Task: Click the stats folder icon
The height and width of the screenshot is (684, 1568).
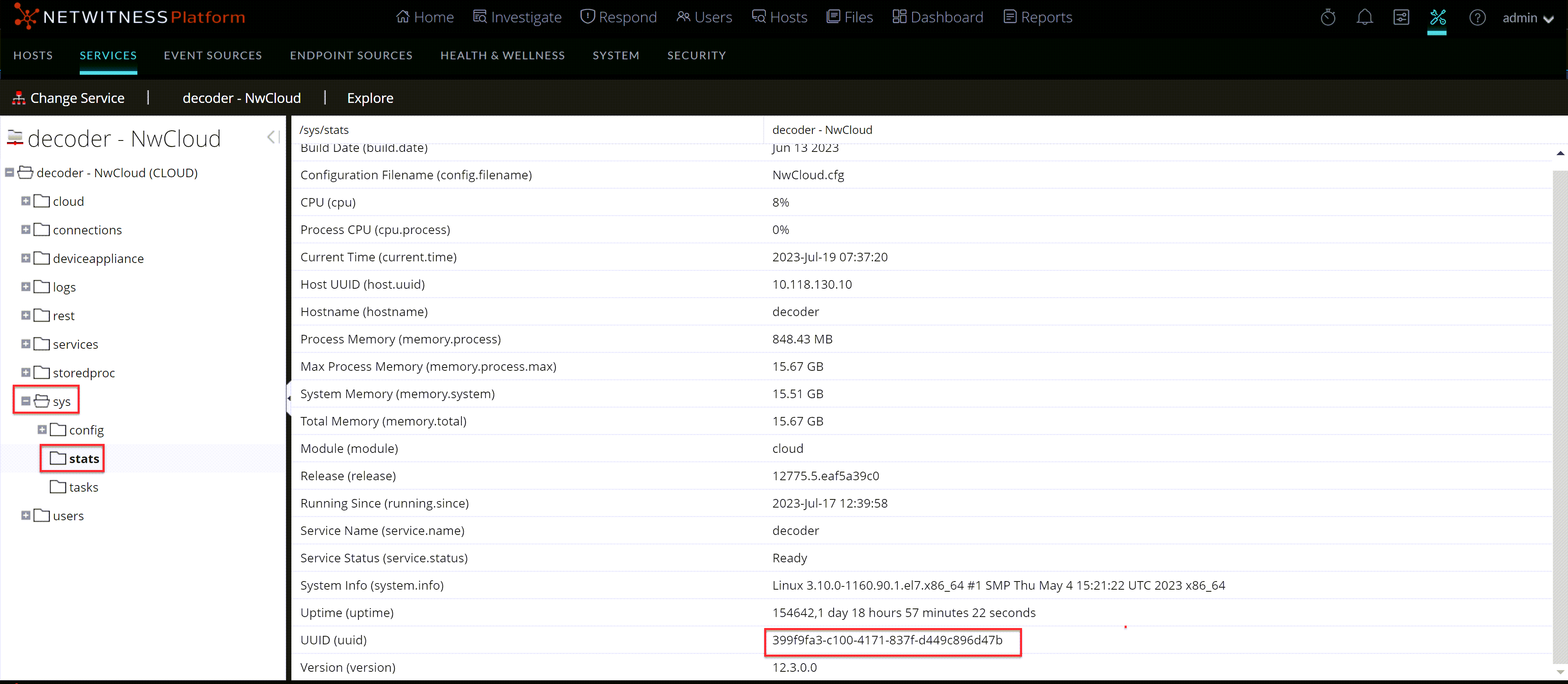Action: (58, 459)
